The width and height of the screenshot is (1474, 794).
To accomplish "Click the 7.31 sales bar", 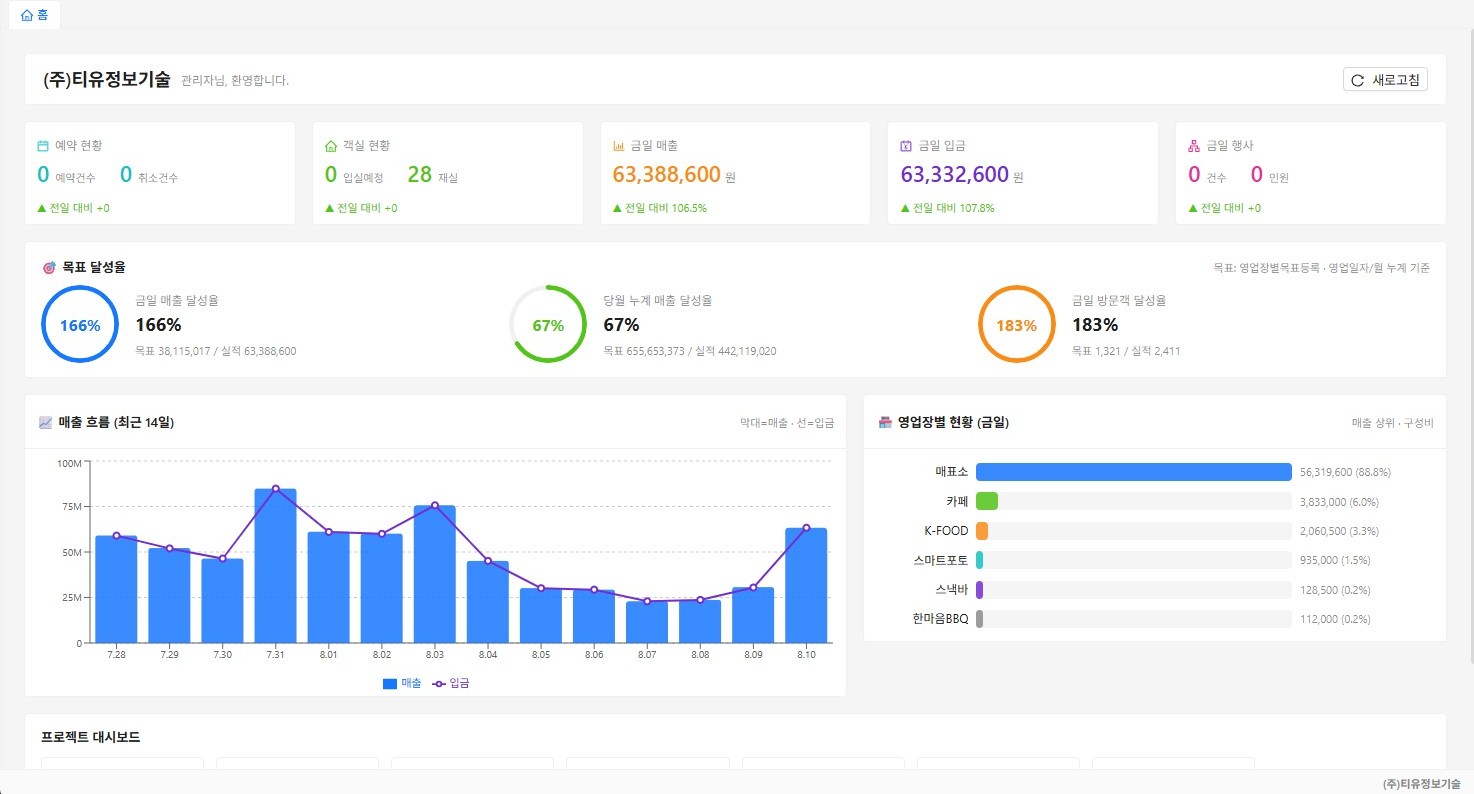I will (275, 566).
